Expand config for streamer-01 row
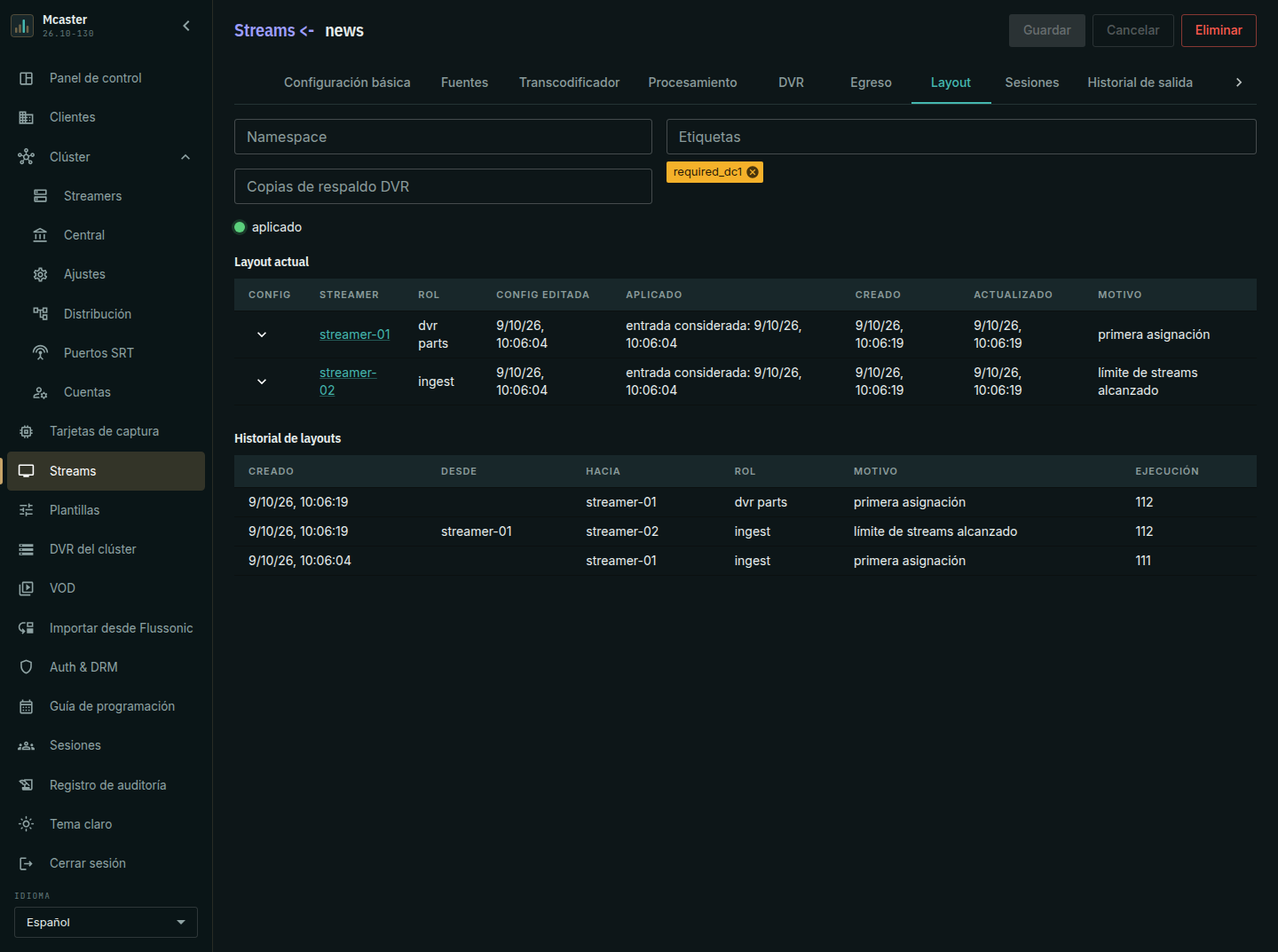This screenshot has height=952, width=1278. point(262,334)
